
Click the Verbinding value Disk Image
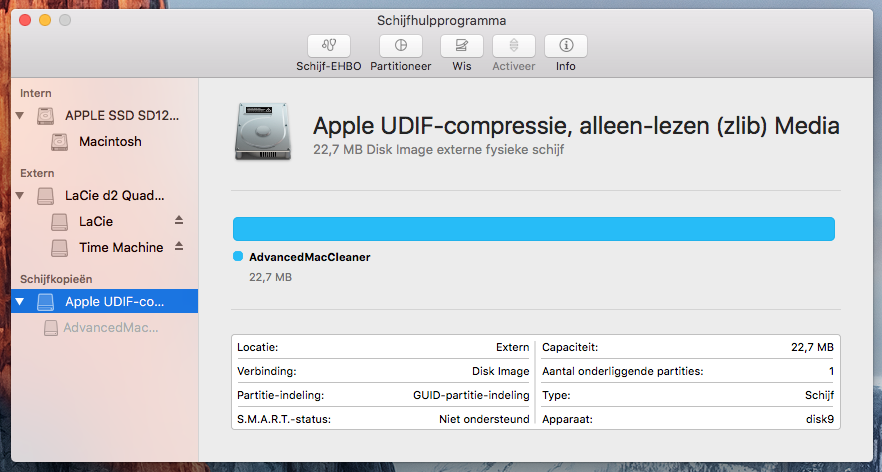point(501,371)
